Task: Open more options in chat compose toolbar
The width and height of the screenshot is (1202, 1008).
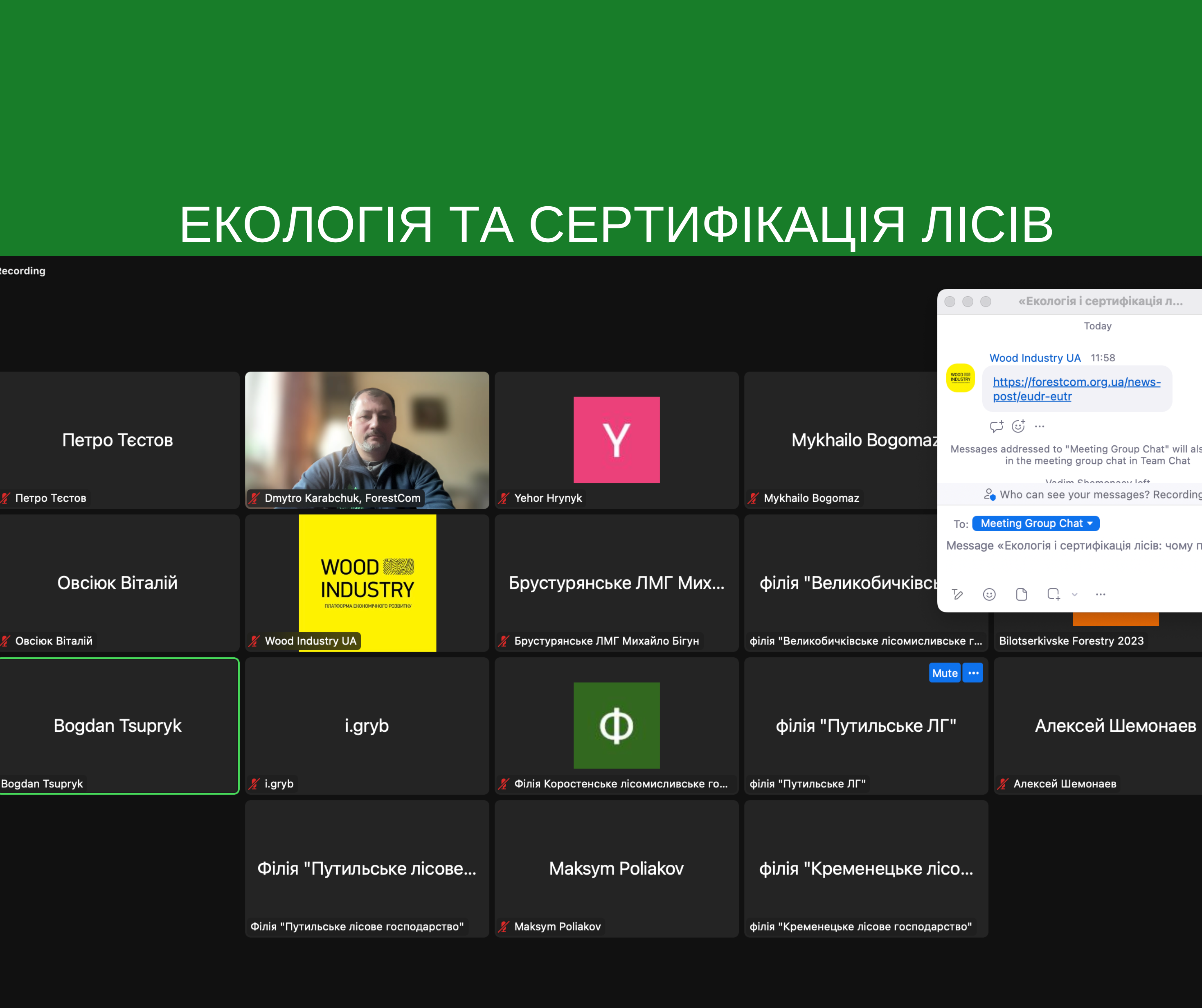Action: pos(1100,595)
